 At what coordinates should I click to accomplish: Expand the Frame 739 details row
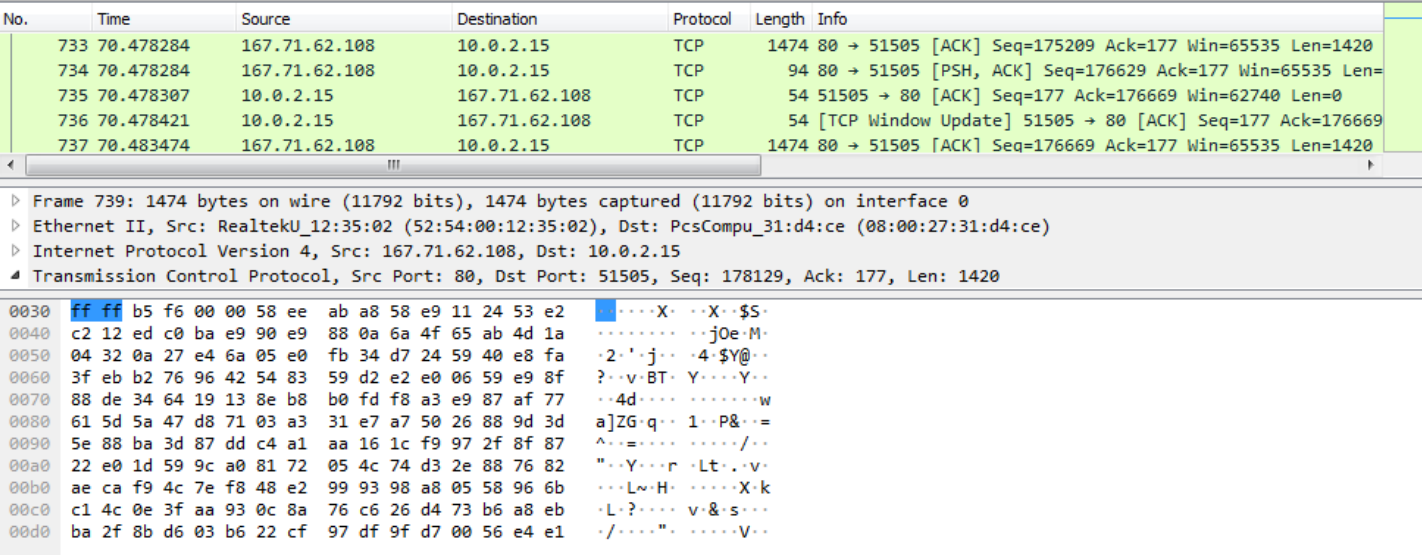(16, 201)
